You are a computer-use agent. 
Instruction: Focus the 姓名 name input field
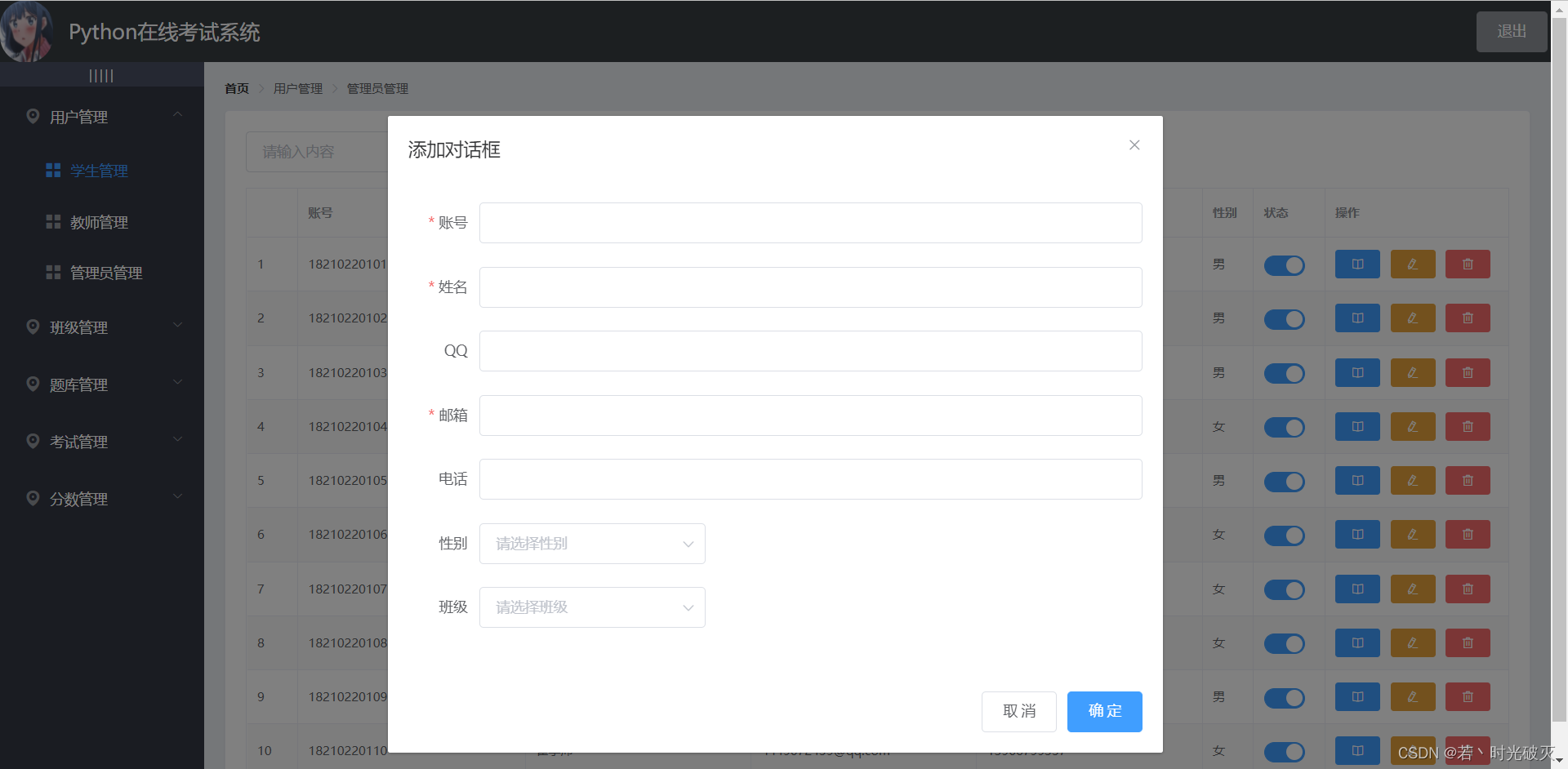(x=811, y=287)
